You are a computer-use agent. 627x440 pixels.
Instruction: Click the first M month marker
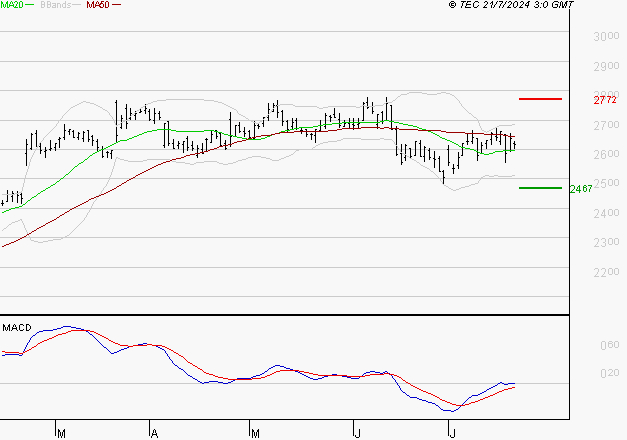click(61, 433)
